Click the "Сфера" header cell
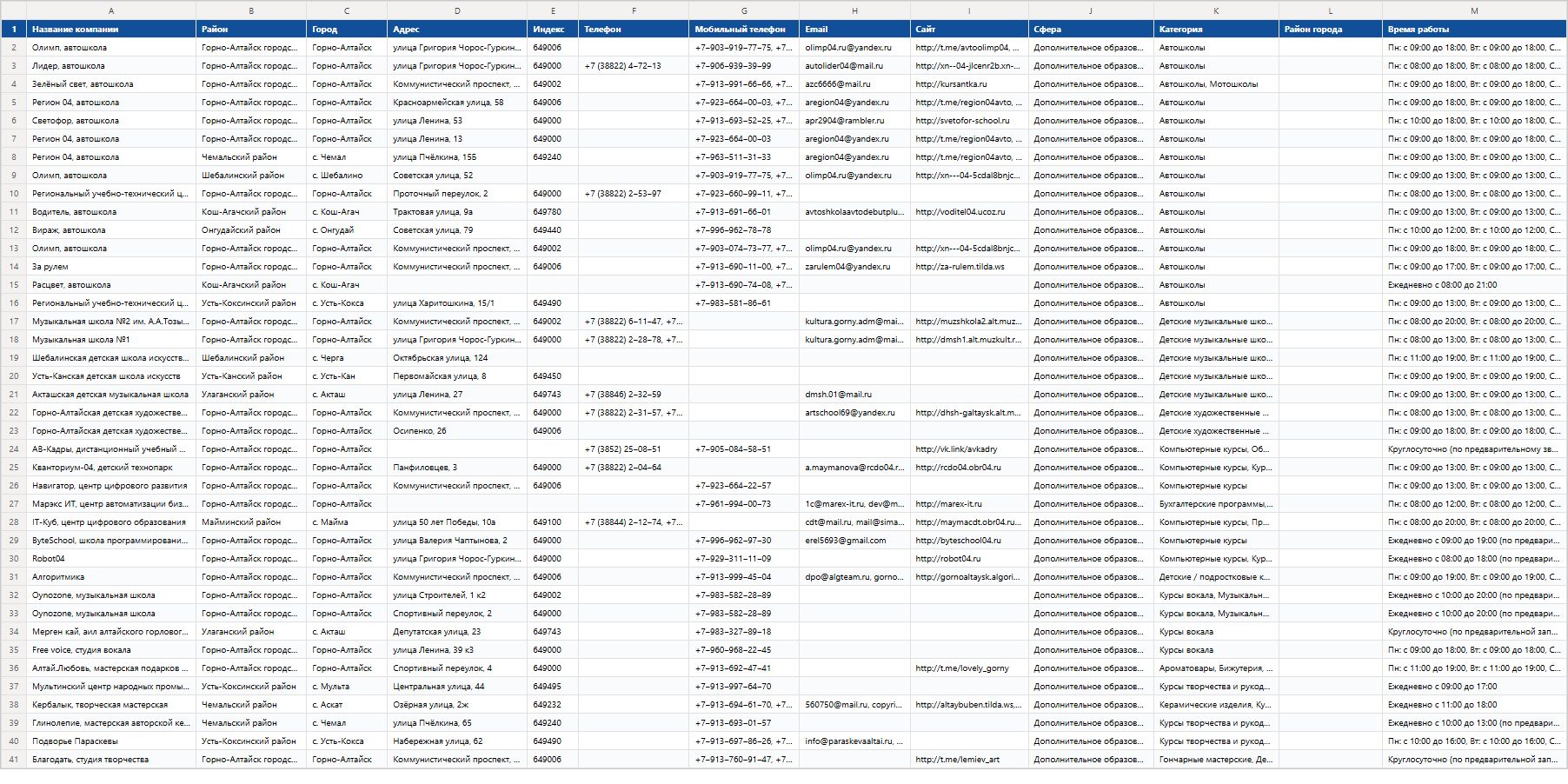This screenshot has height=784, width=1568. [1091, 29]
